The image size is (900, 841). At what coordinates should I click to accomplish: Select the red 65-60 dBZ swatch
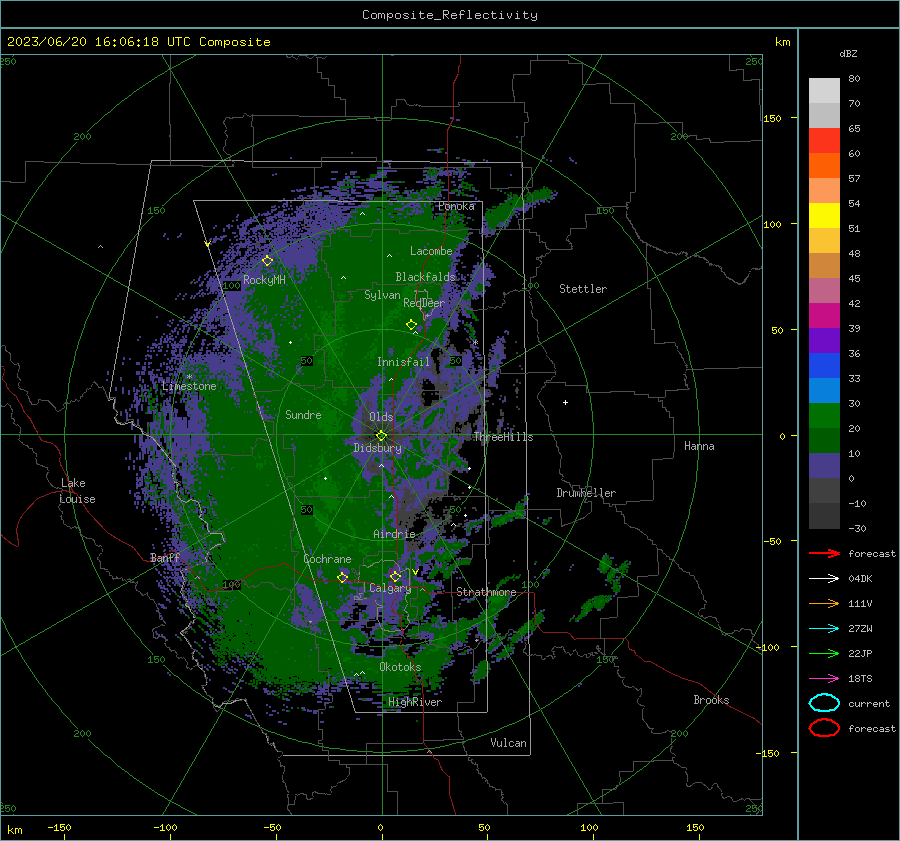click(x=824, y=140)
